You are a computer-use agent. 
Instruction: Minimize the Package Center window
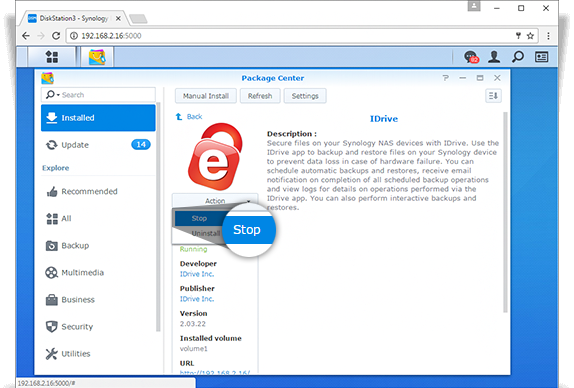[463, 78]
